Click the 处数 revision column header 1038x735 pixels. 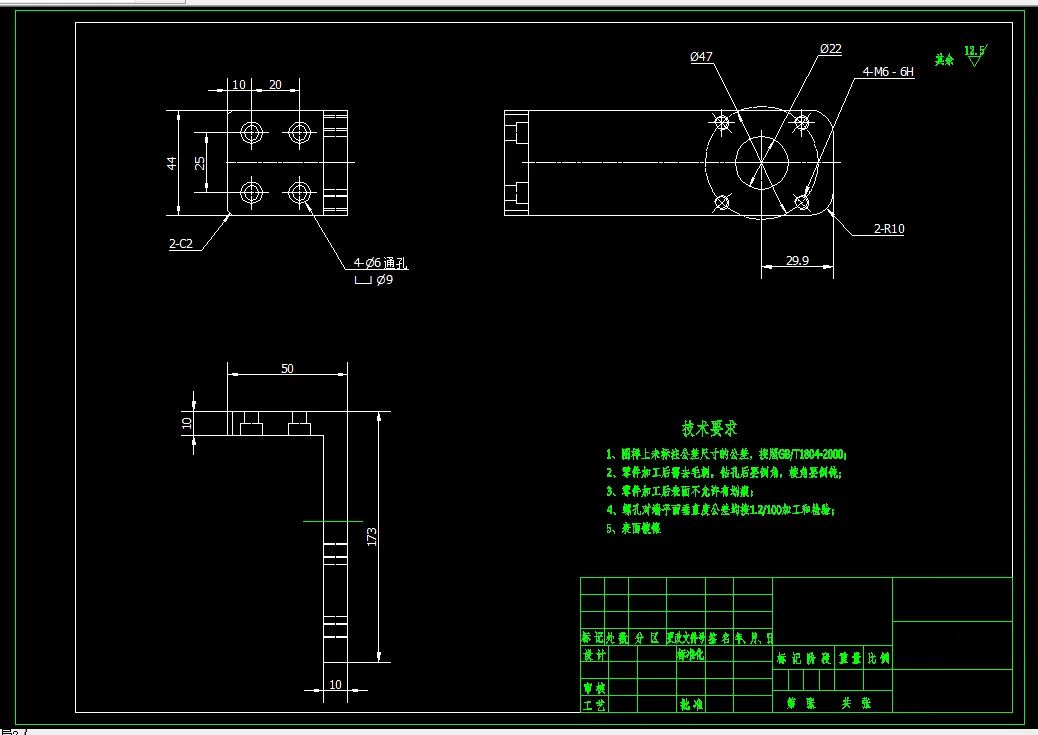tap(616, 638)
